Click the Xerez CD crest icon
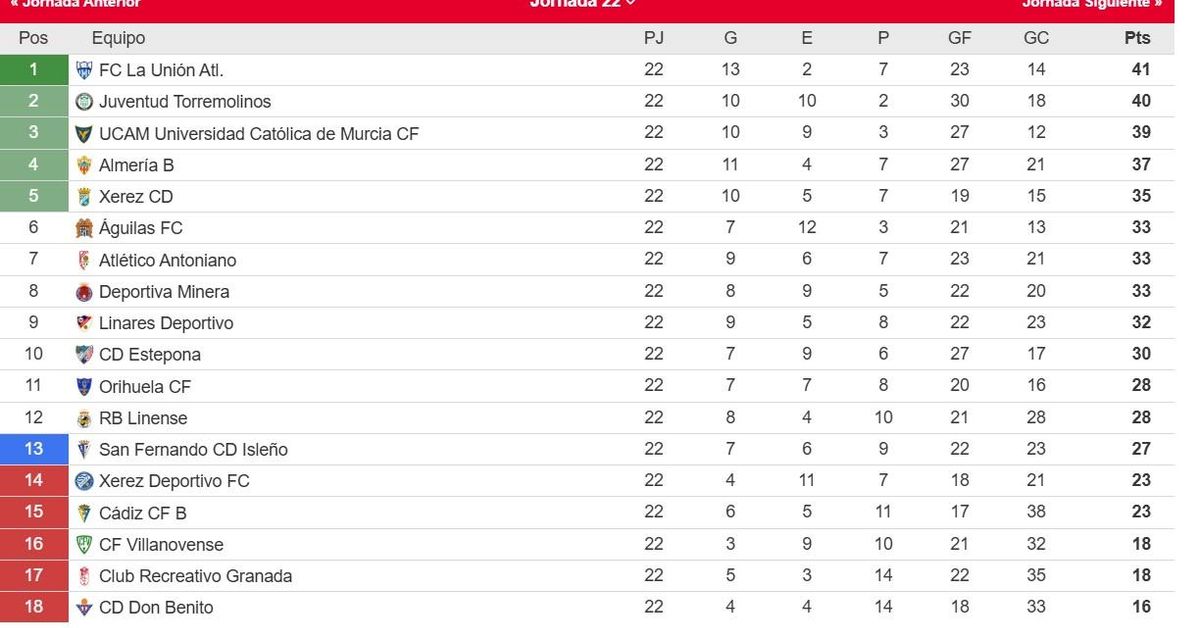This screenshot has height=628, width=1200. pyautogui.click(x=84, y=197)
